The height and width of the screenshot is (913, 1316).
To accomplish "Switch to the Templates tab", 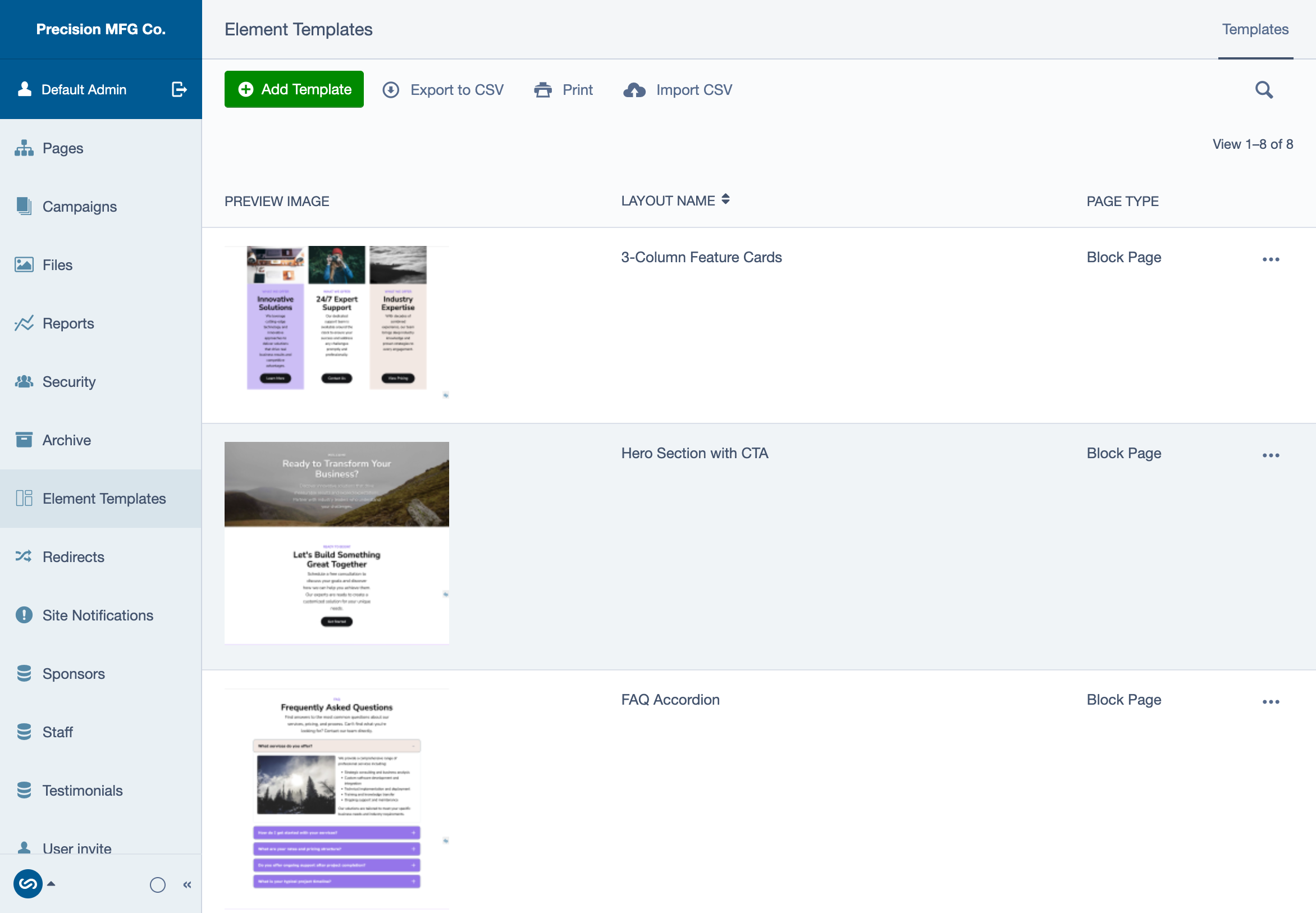I will tap(1255, 29).
